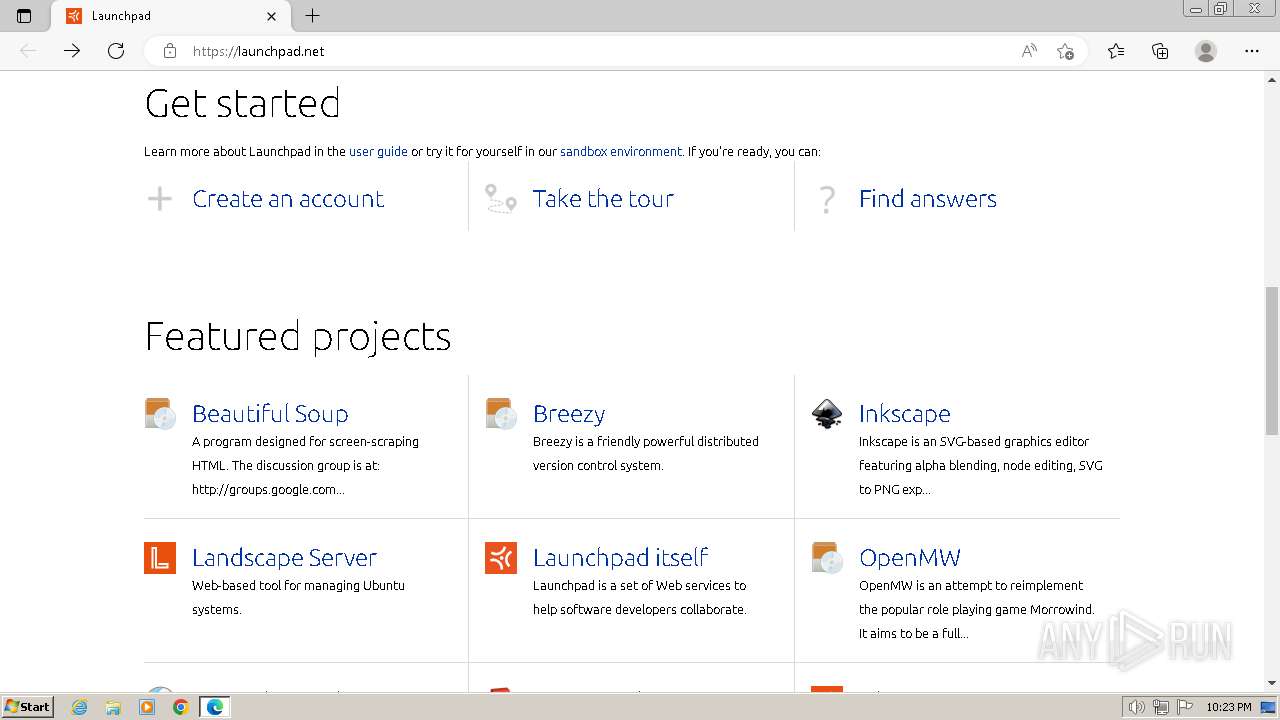Open the browser profile avatar

coord(1206,51)
